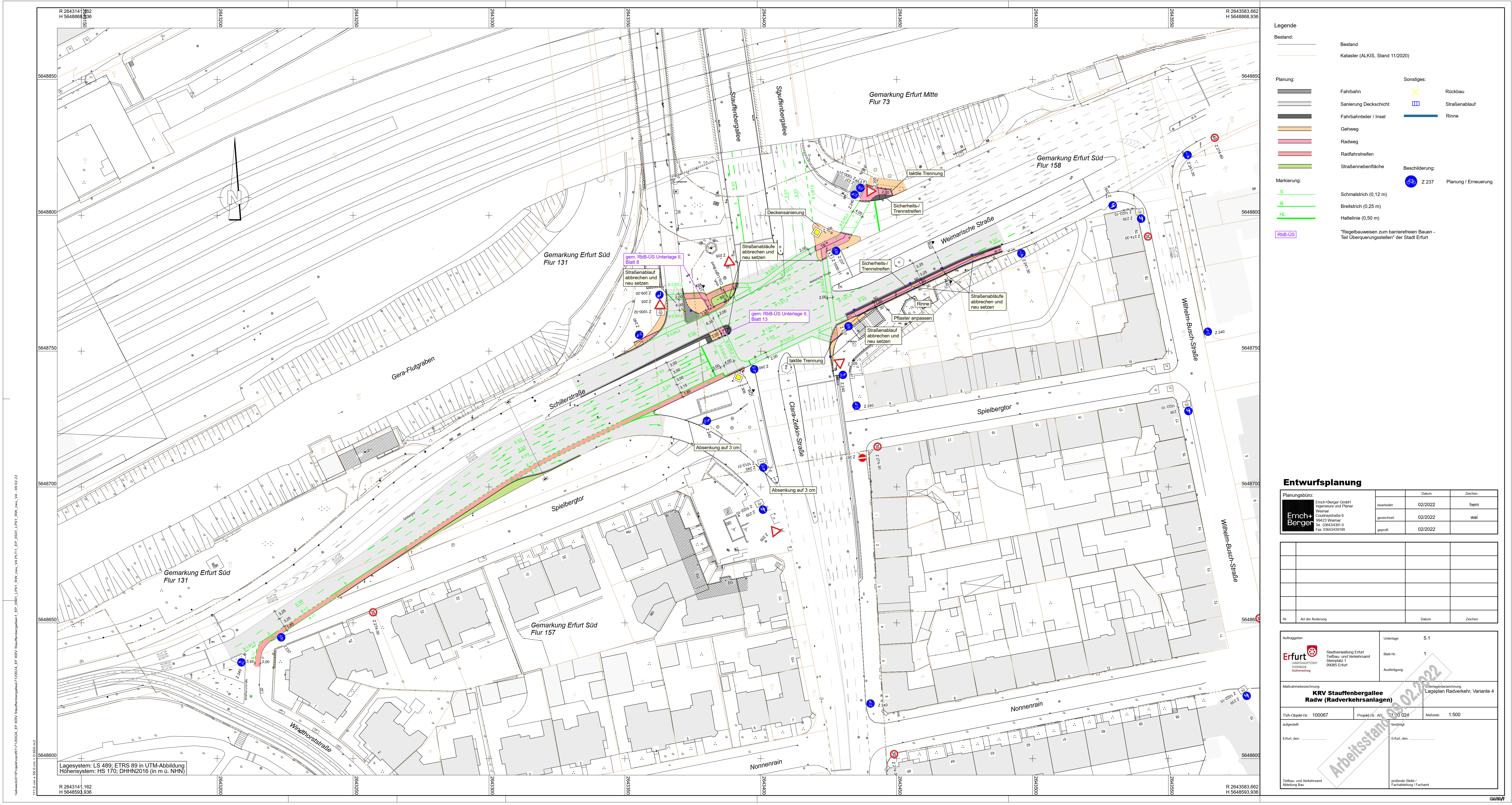Screen dimensions: 1512x805
Task: Click the green Straßennebenfläche swatch
Action: pyautogui.click(x=1294, y=167)
